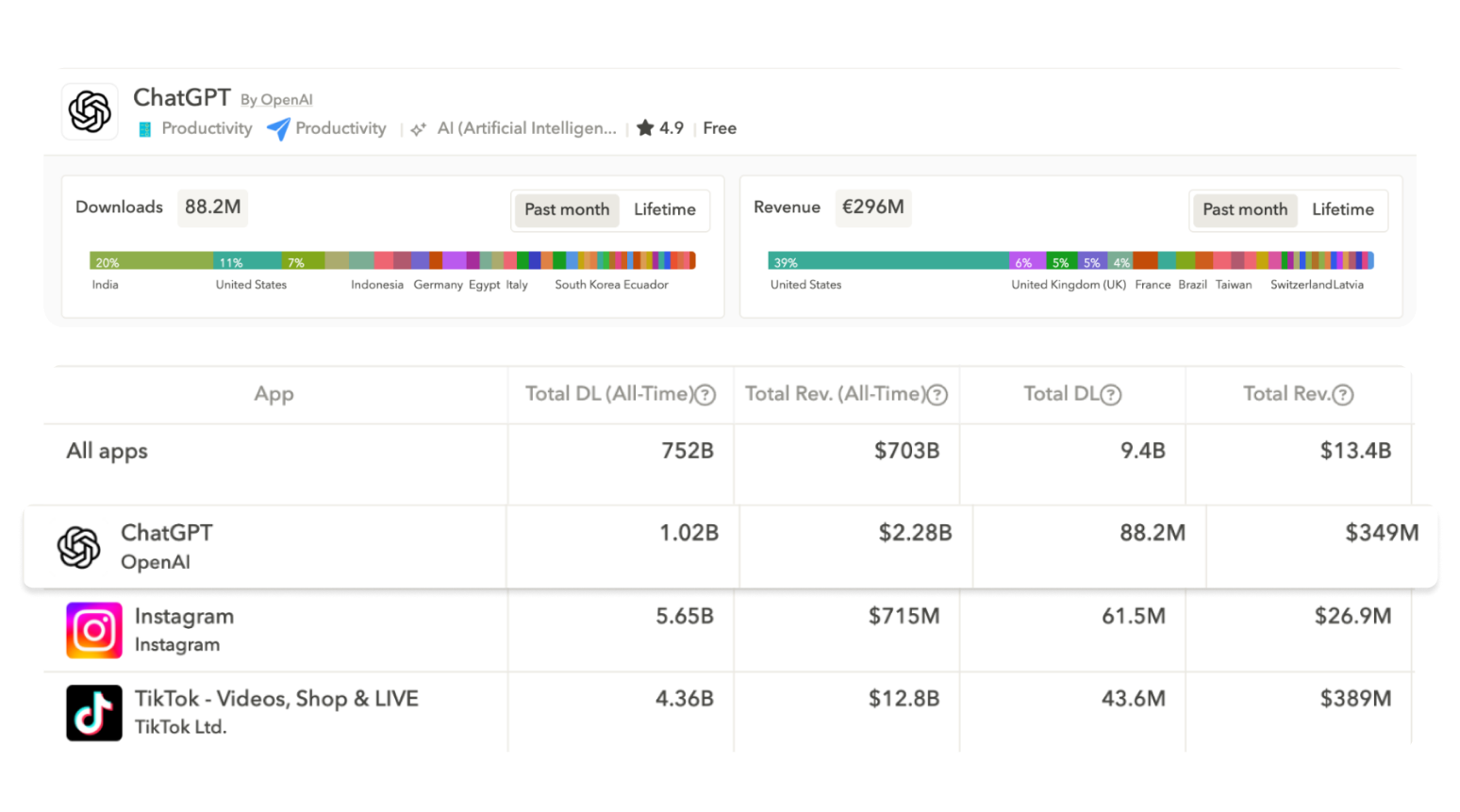
Task: Open the By OpenAI publisher link
Action: click(x=276, y=100)
